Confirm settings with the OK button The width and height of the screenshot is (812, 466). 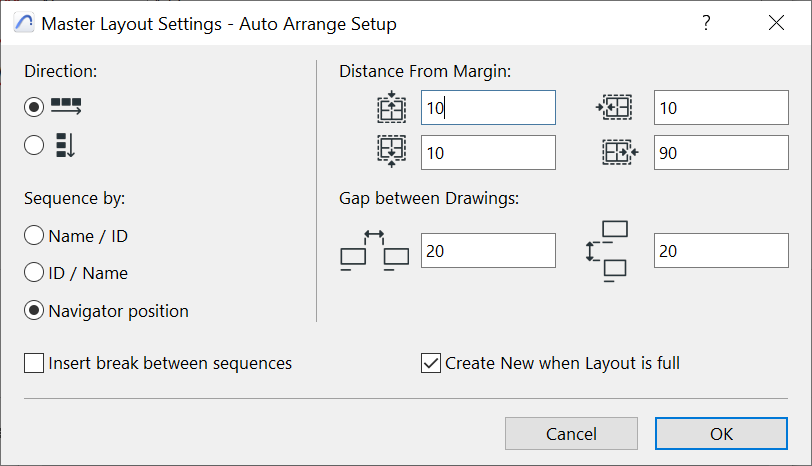[721, 434]
